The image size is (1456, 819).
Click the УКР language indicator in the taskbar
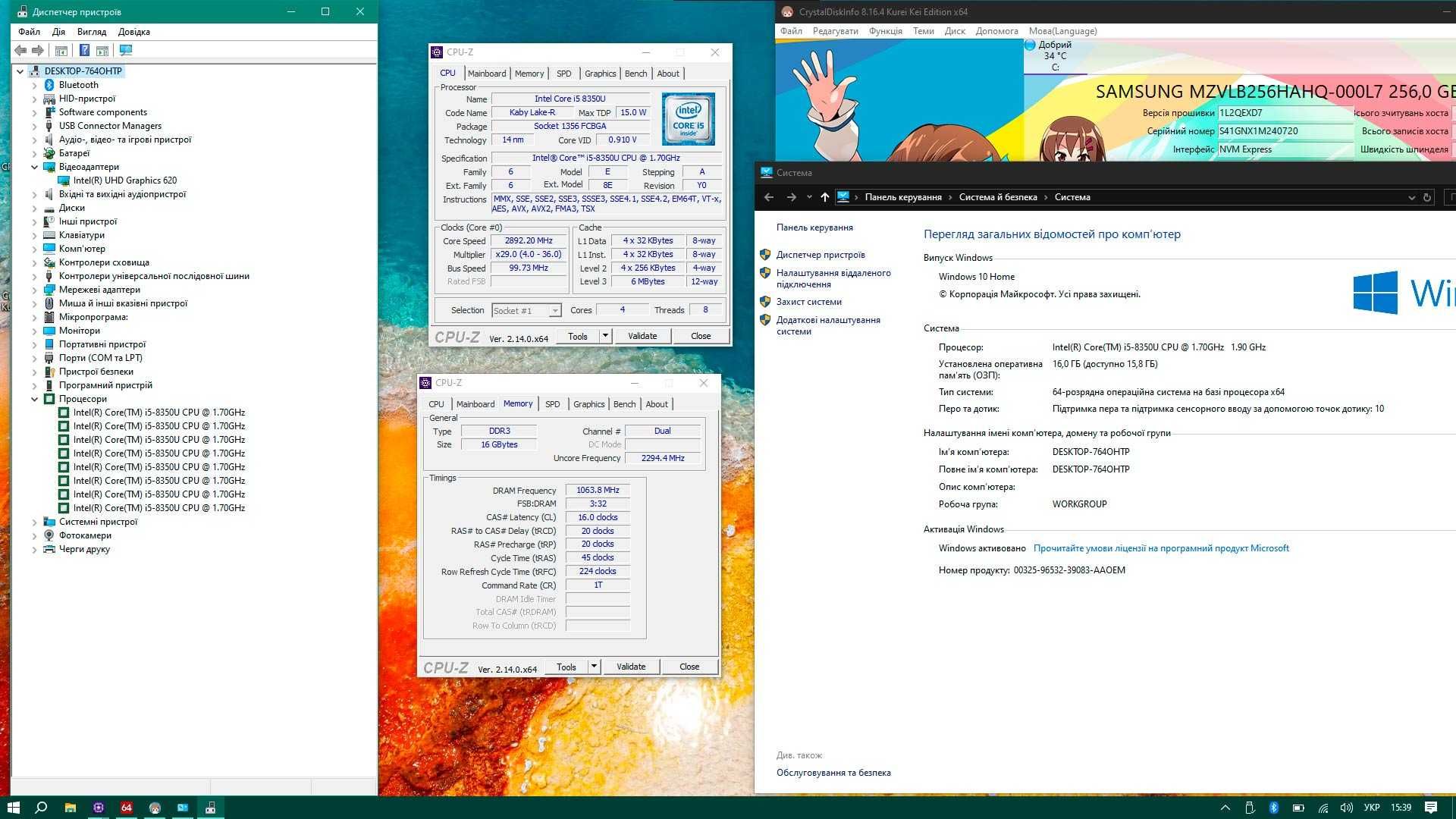[x=1372, y=808]
